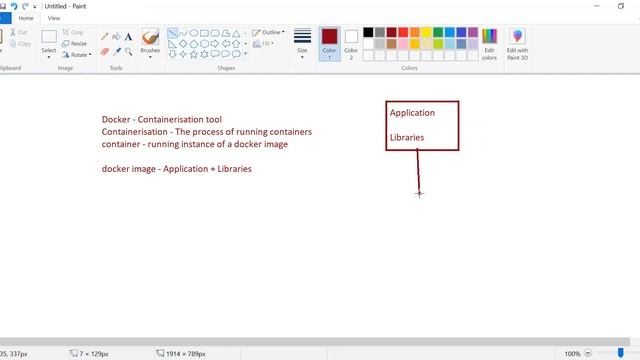Click the zoom out minus button
Viewport: 640px width, 360px height.
pos(588,353)
